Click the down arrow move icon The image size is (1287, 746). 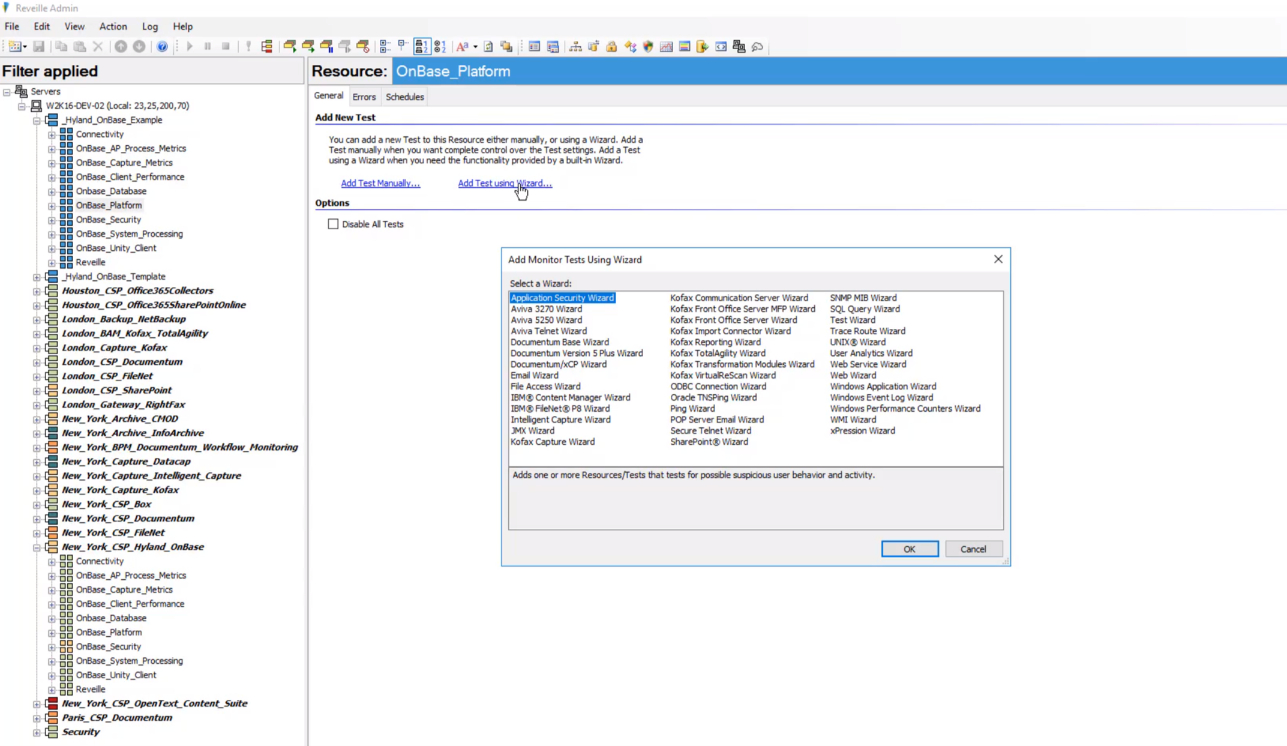click(139, 47)
